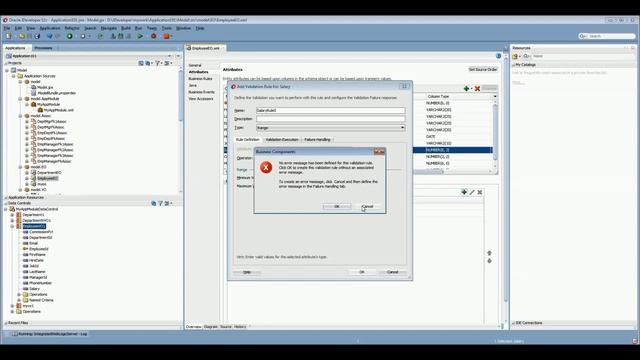
Task: Open the Business Rules editor page
Action: [200, 78]
